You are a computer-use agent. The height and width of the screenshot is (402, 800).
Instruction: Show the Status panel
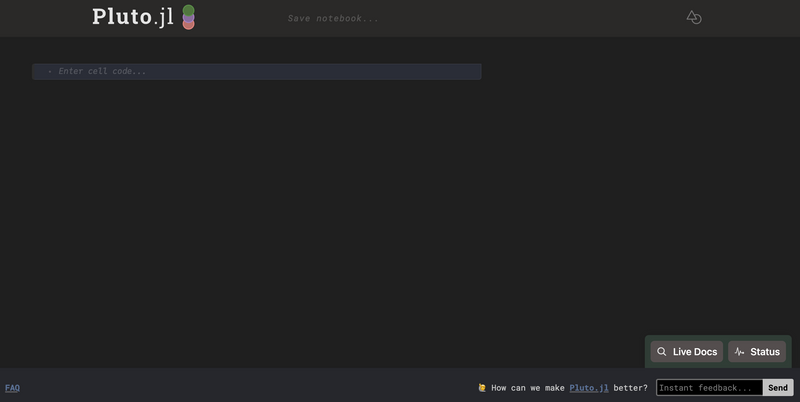click(757, 352)
